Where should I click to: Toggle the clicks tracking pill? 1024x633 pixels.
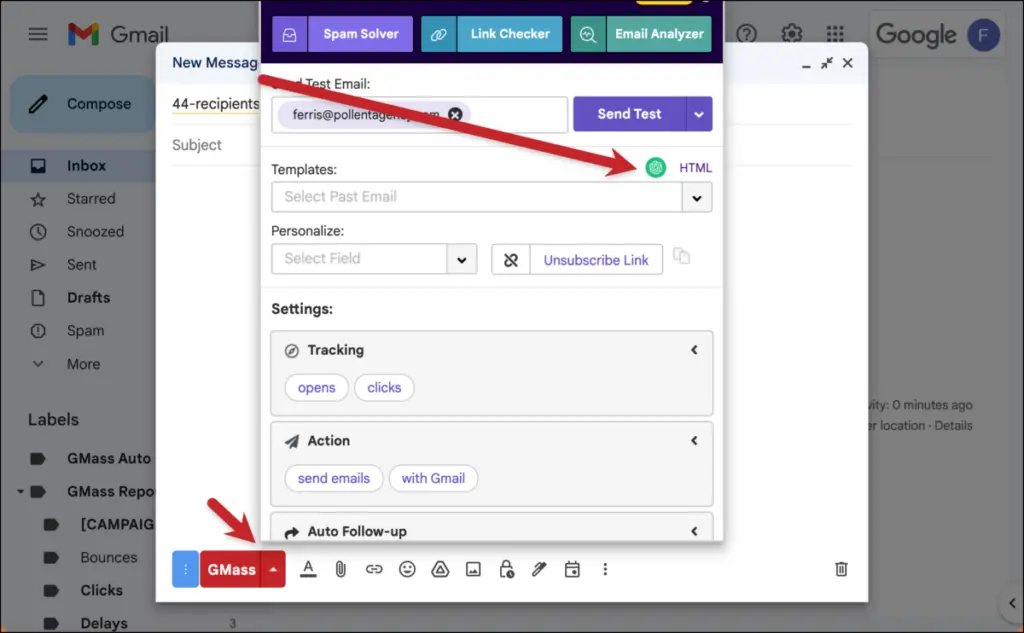pyautogui.click(x=384, y=388)
